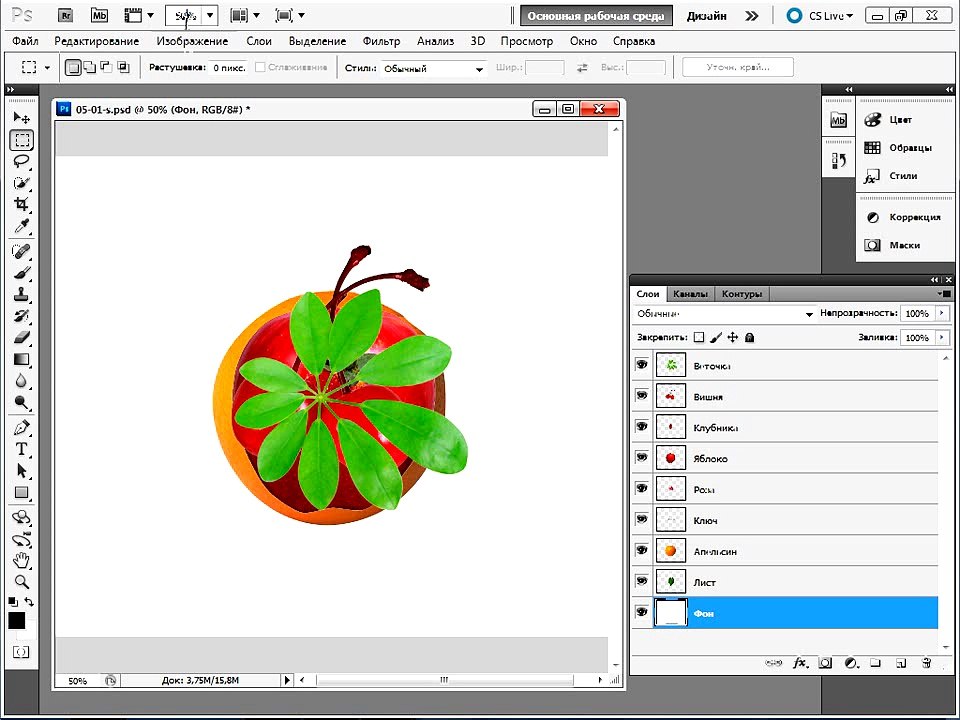Image resolution: width=960 pixels, height=720 pixels.
Task: Open the layer blend mode dropdown
Action: (724, 313)
